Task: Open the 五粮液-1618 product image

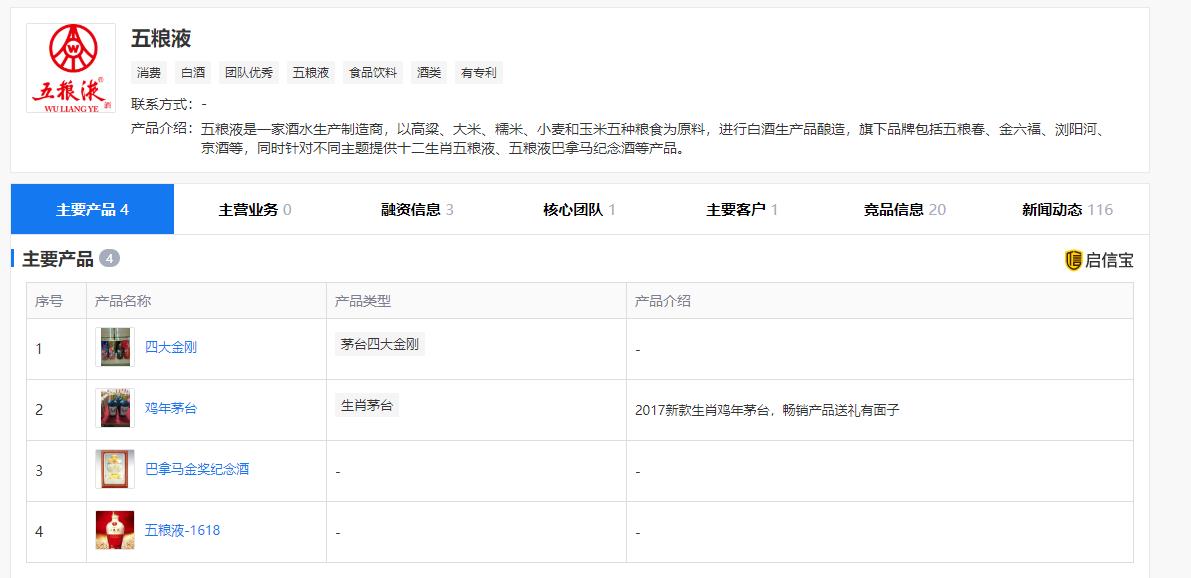Action: click(x=115, y=530)
